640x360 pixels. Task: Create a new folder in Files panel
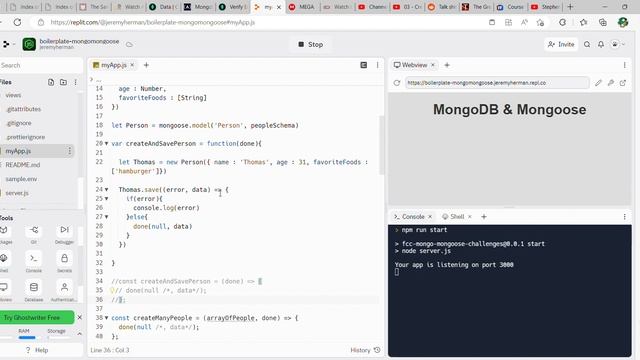63,82
